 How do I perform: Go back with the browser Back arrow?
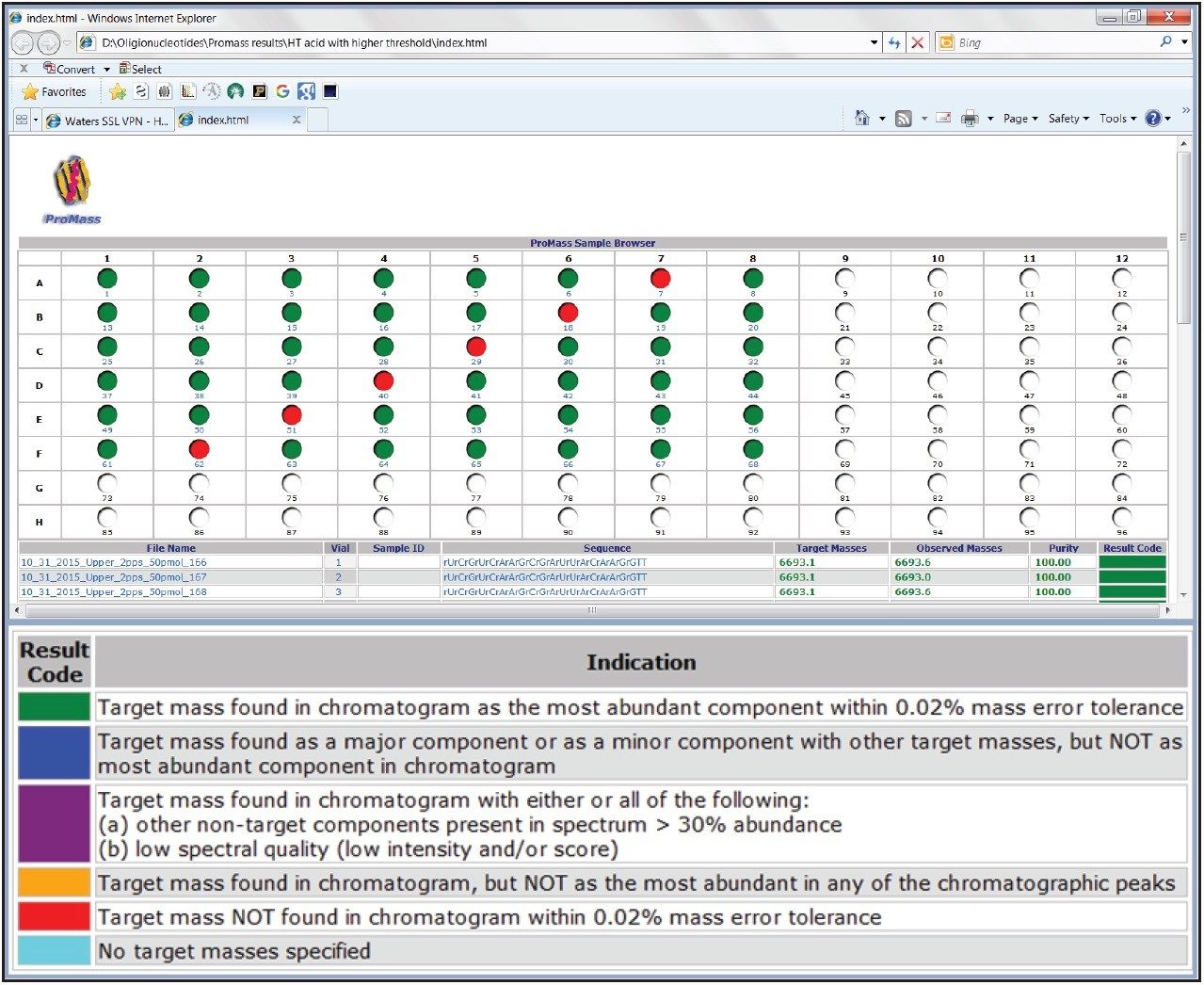pos(23,43)
